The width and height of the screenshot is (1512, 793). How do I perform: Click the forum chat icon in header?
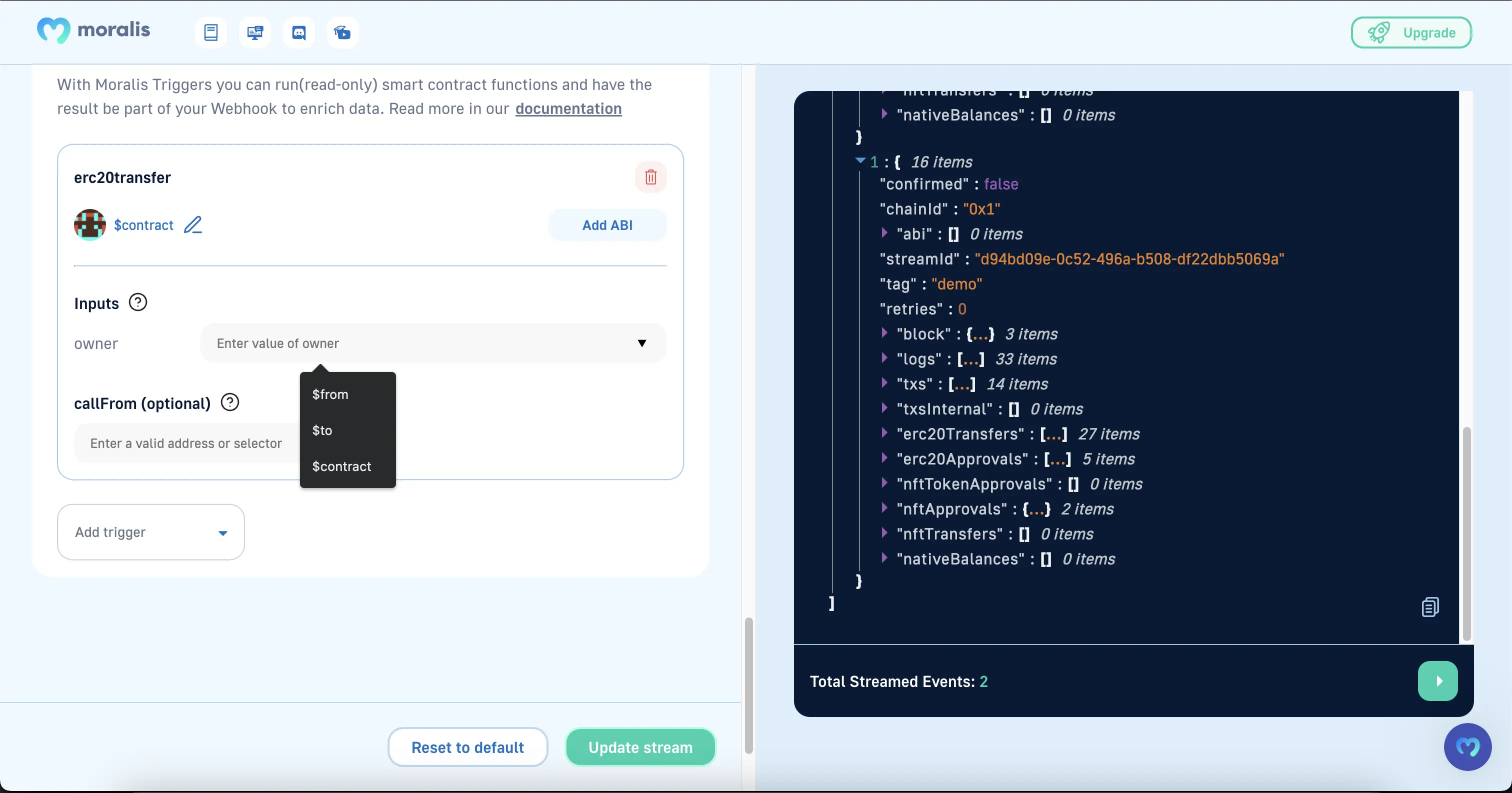342,32
